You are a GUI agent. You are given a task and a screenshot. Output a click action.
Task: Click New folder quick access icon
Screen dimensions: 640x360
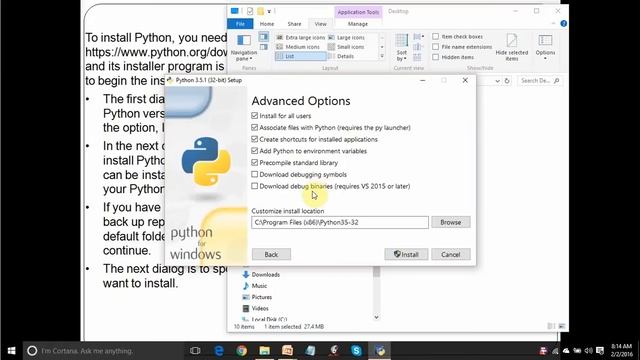(260, 11)
